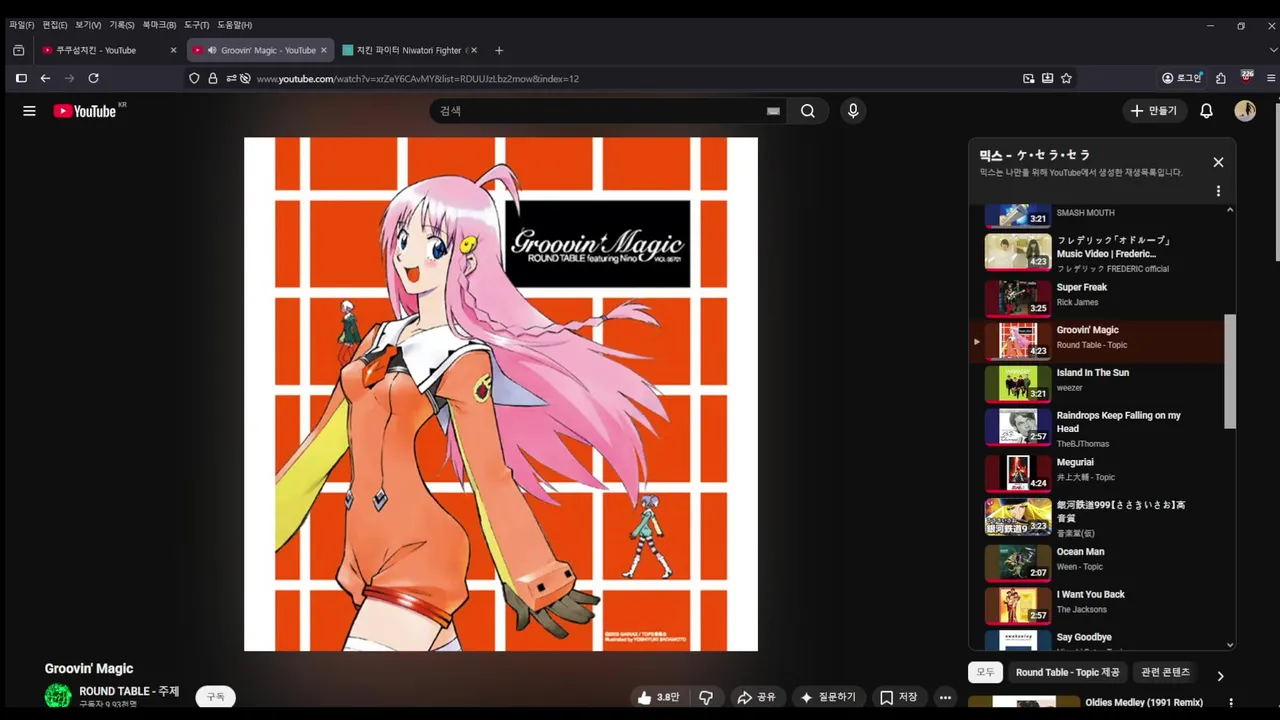
Task: Open the mix playlist three-dot options
Action: click(1218, 191)
